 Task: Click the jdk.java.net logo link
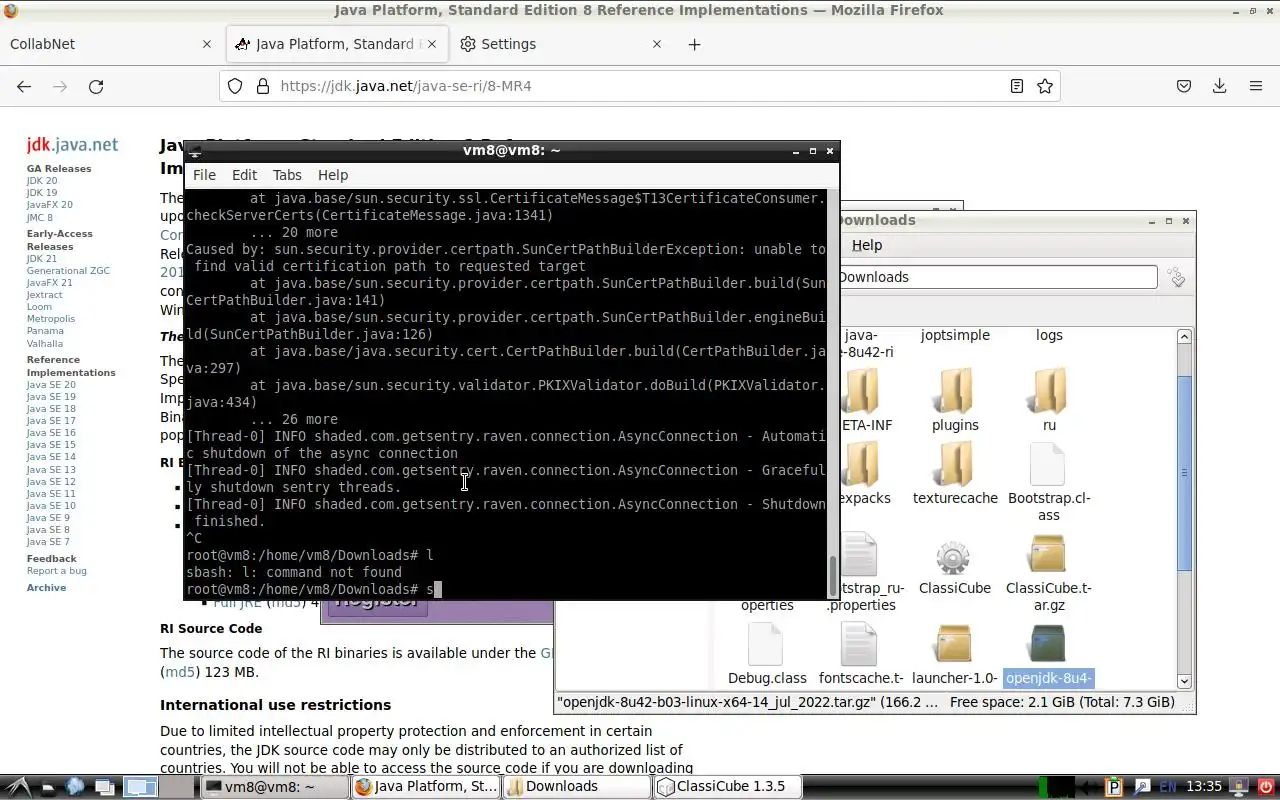72,145
